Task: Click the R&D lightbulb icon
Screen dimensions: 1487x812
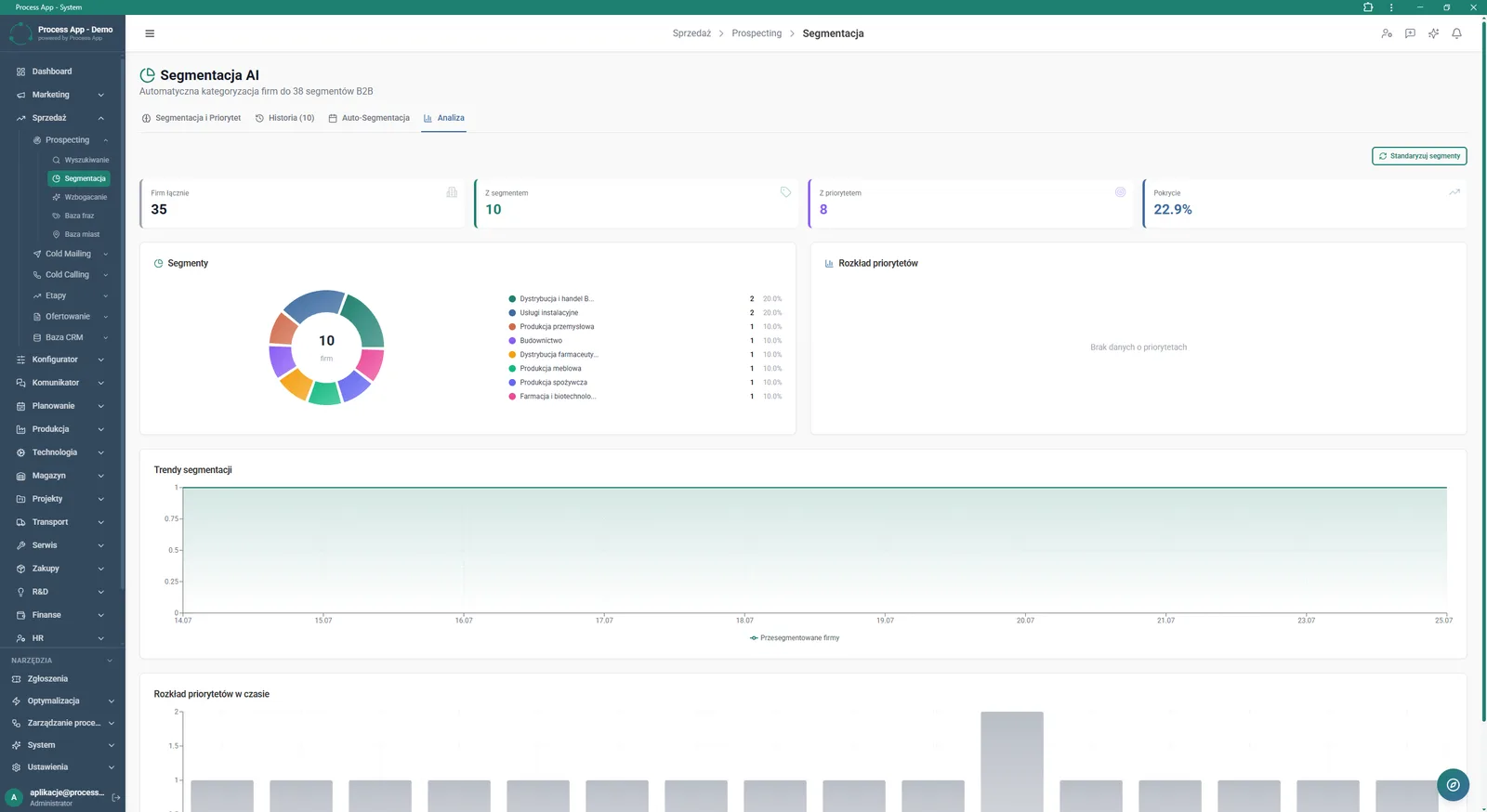Action: pos(20,592)
